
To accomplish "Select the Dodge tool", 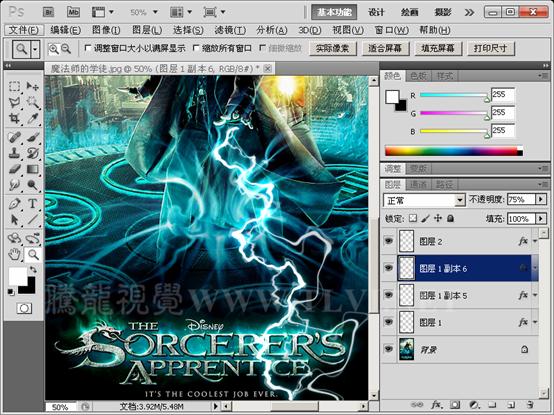I will [x=33, y=185].
